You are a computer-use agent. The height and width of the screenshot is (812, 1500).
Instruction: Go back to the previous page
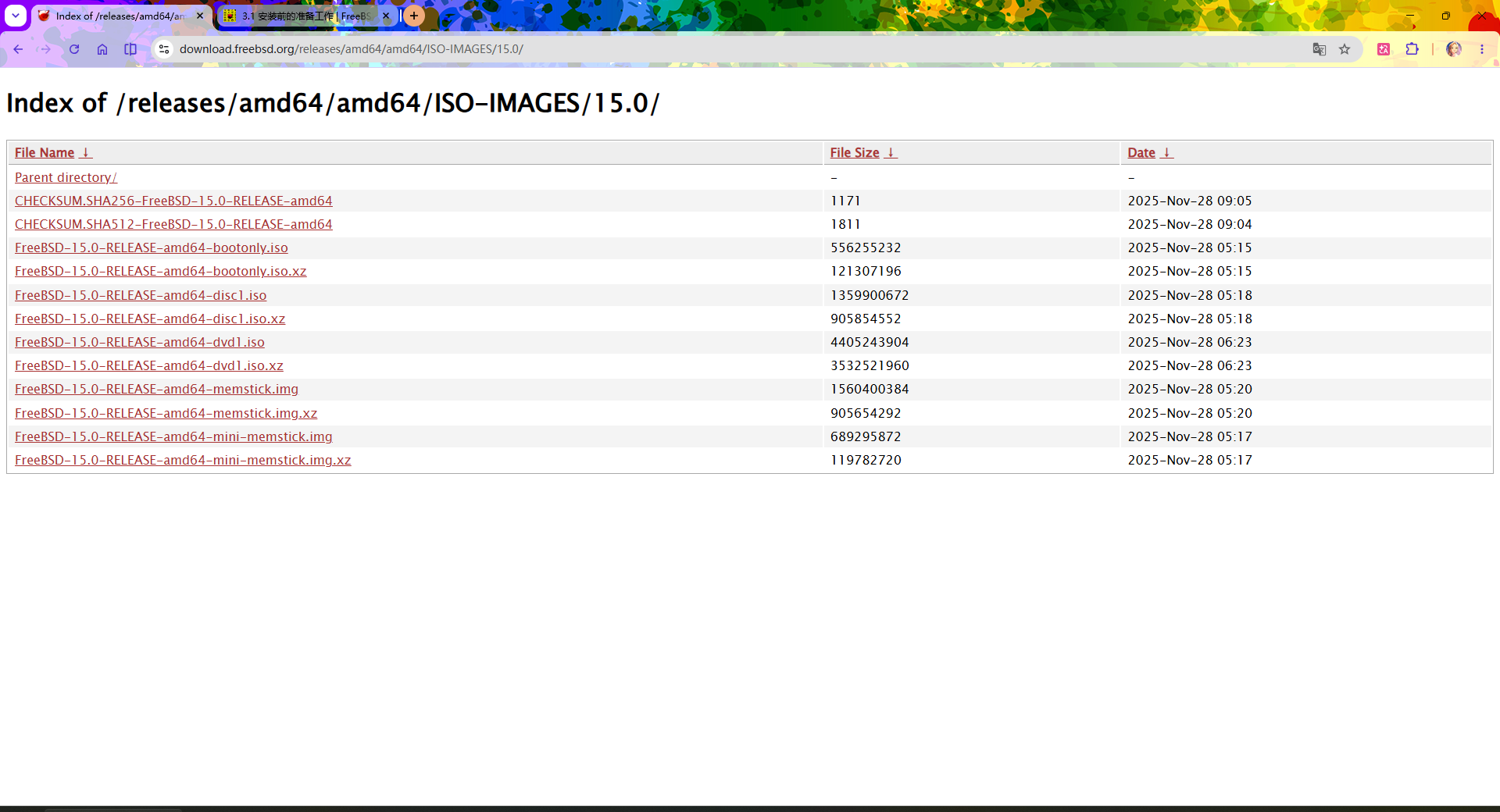point(18,49)
